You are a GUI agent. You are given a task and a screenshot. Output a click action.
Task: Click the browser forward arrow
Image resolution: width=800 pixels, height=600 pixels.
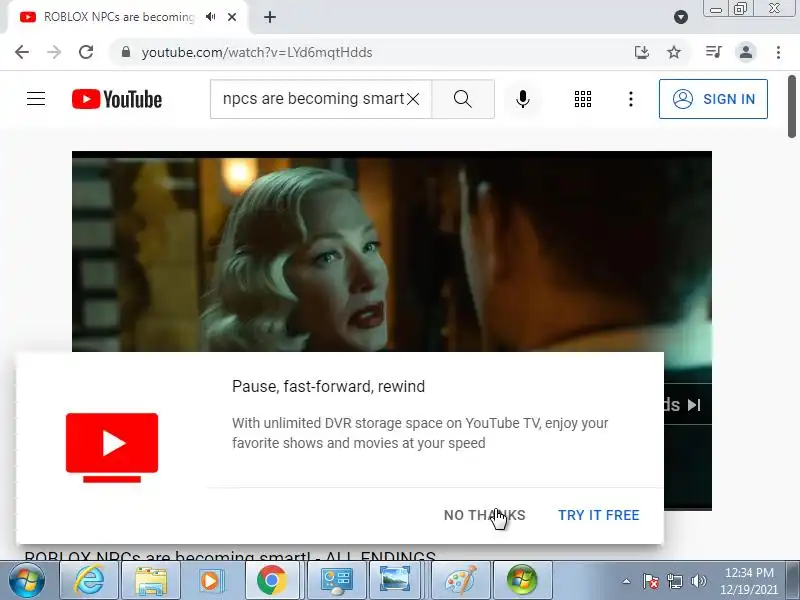point(54,52)
